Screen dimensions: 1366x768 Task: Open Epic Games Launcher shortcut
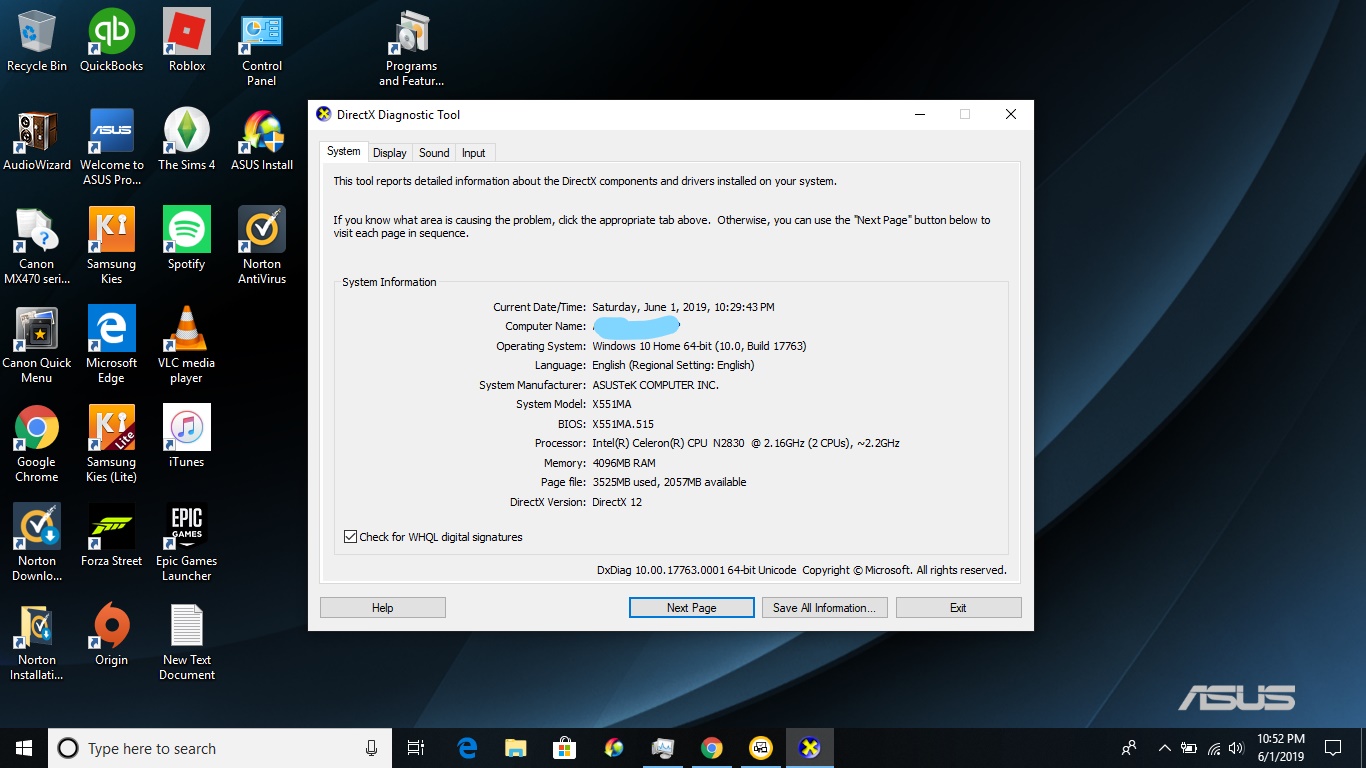187,544
